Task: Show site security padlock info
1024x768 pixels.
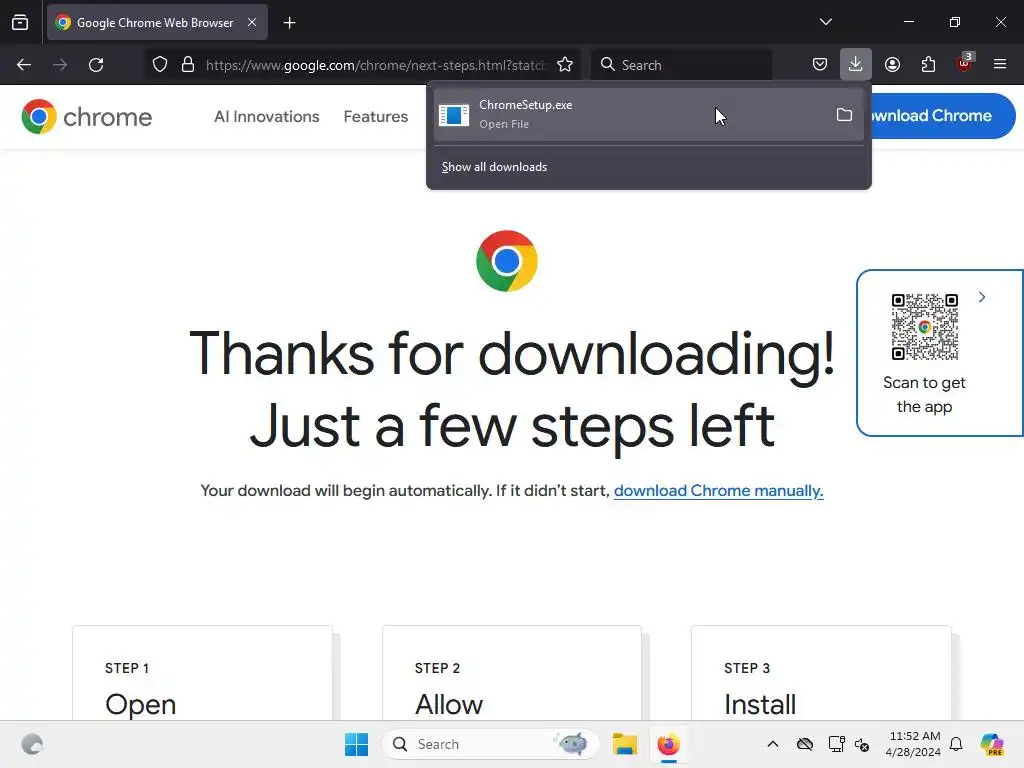Action: pos(188,65)
